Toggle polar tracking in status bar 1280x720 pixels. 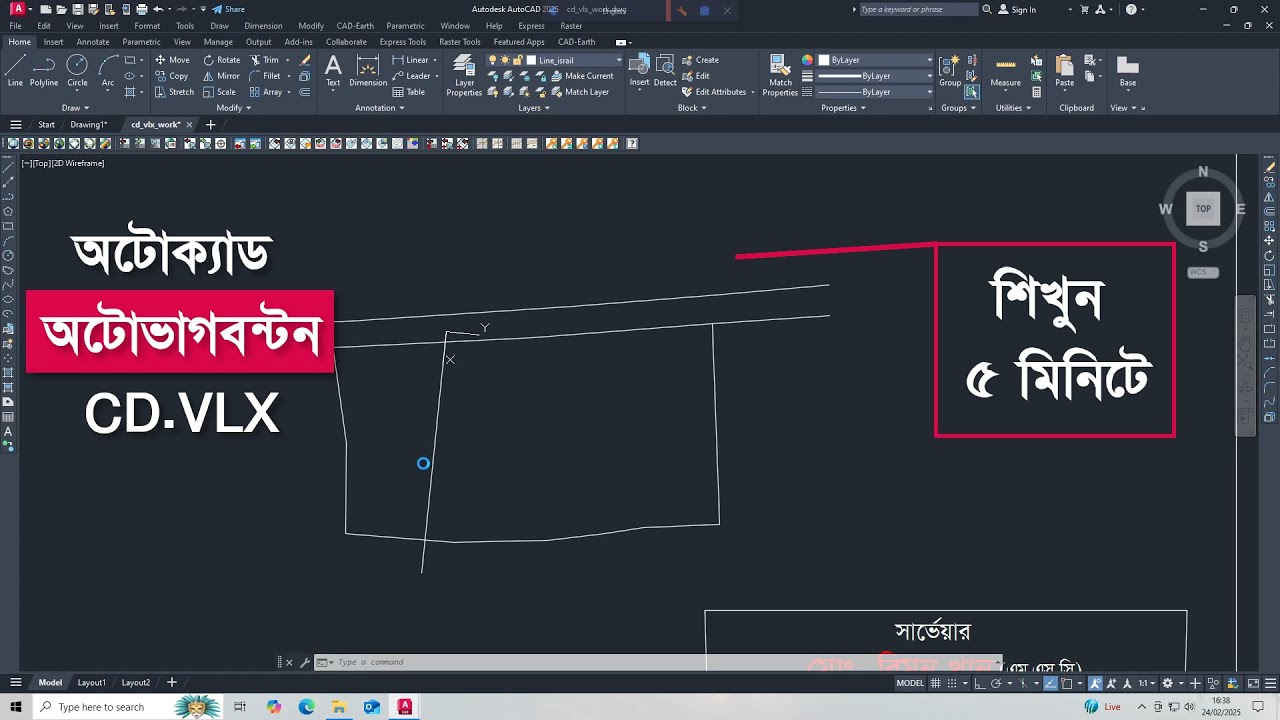click(x=996, y=683)
